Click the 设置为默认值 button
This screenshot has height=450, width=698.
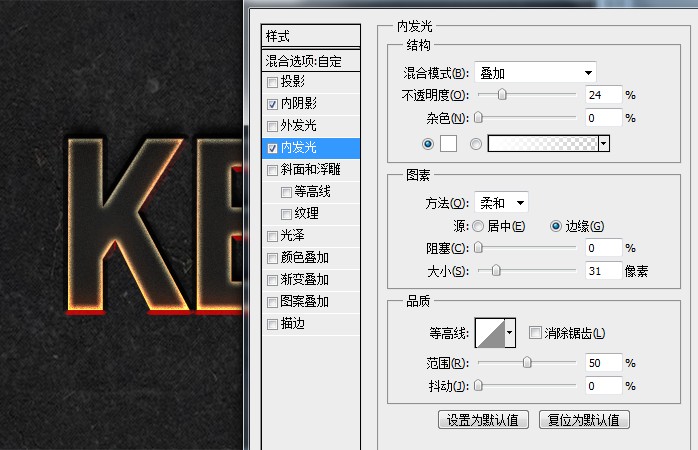pos(483,420)
